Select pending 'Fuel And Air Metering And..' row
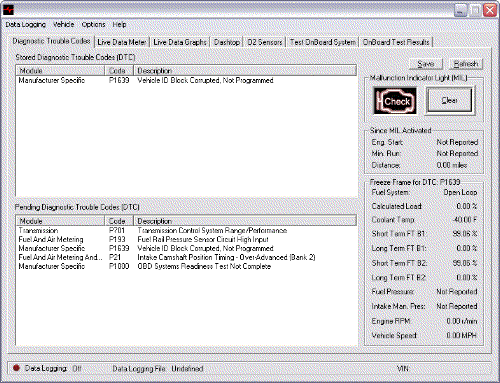Image resolution: width=500 pixels, height=383 pixels. (x=60, y=257)
